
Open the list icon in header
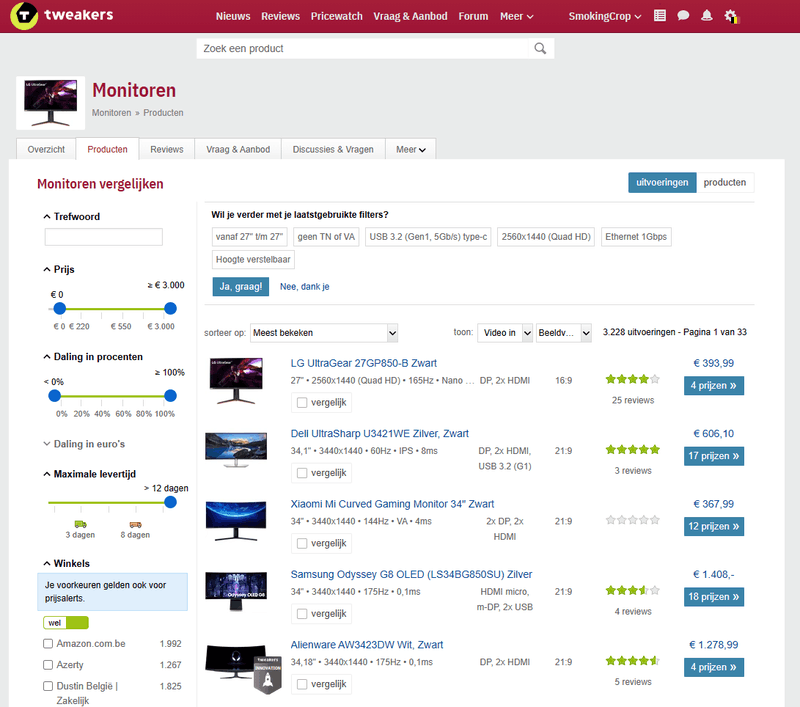[x=660, y=16]
